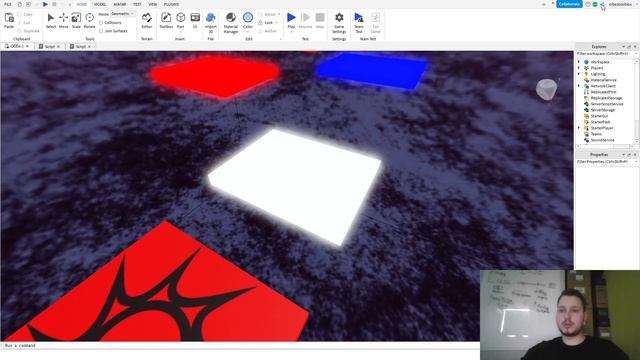Click the Exit Game icon

(376, 18)
